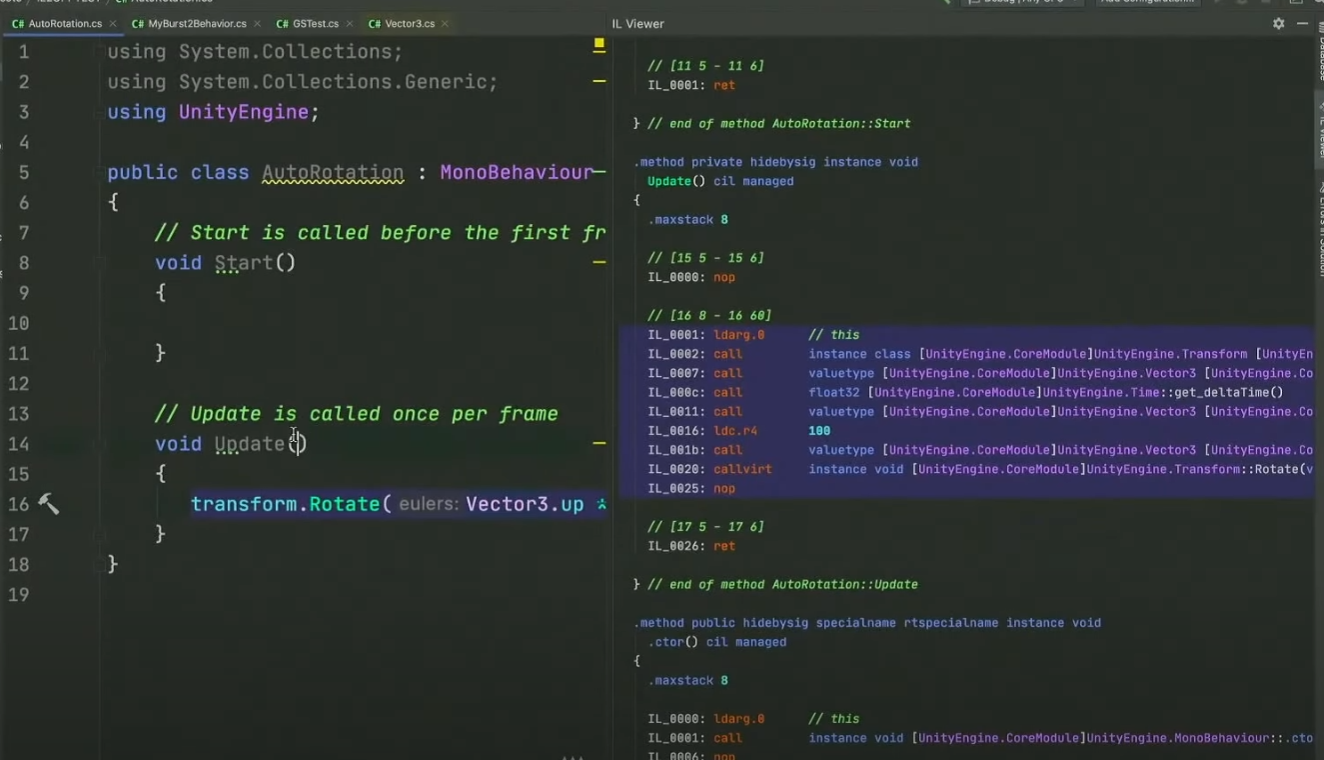Viewport: 1324px width, 760px height.
Task: Click the IL Viewer panel title
Action: coord(638,23)
